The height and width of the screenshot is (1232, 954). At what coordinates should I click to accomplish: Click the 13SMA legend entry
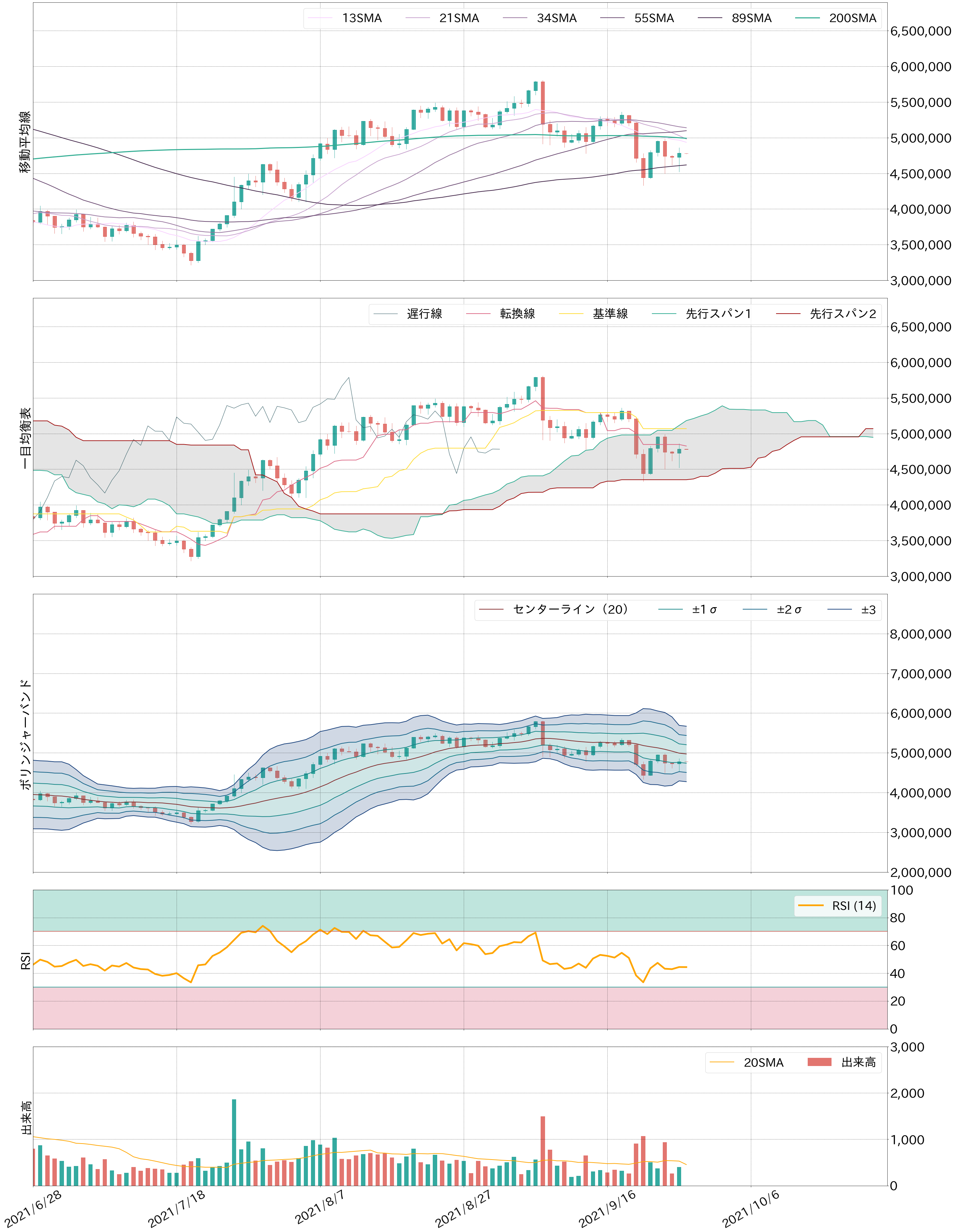tap(361, 18)
